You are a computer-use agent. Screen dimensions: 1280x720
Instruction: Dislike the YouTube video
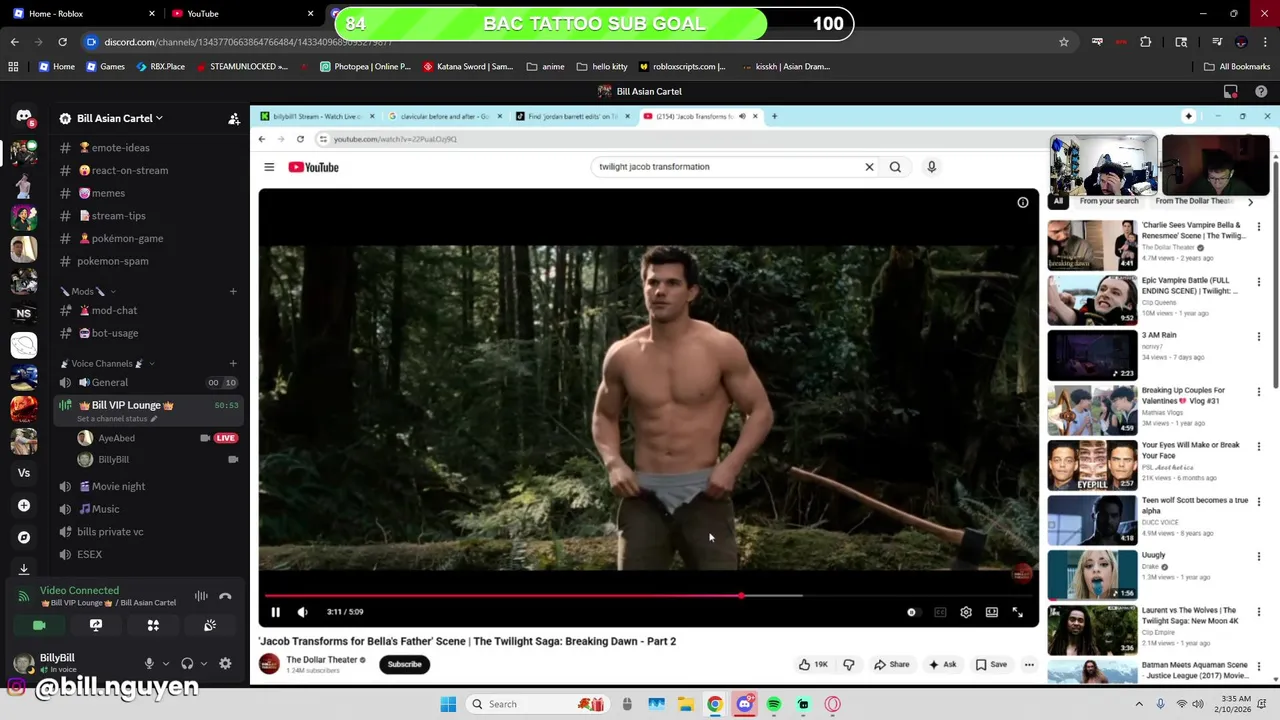849,664
